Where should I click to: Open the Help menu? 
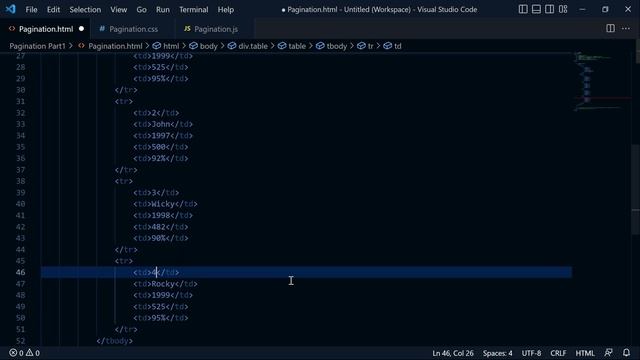pyautogui.click(x=225, y=9)
